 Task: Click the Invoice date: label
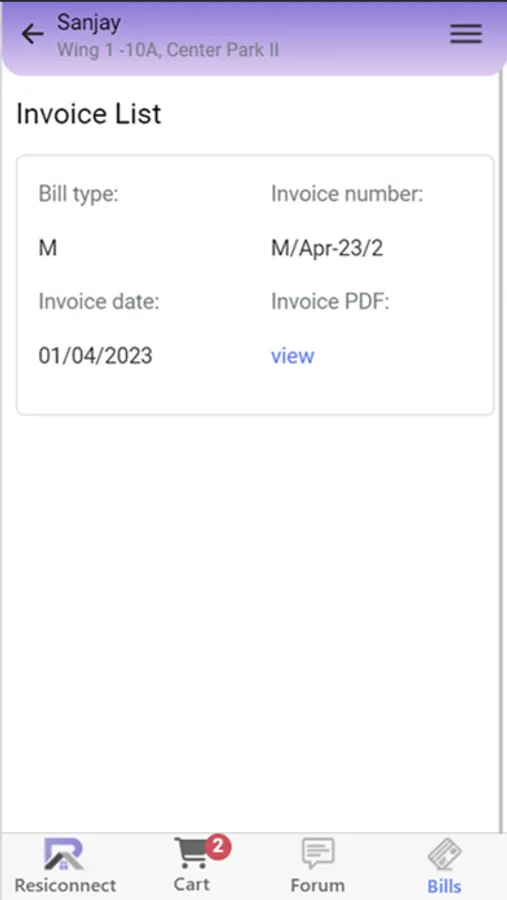pos(99,301)
